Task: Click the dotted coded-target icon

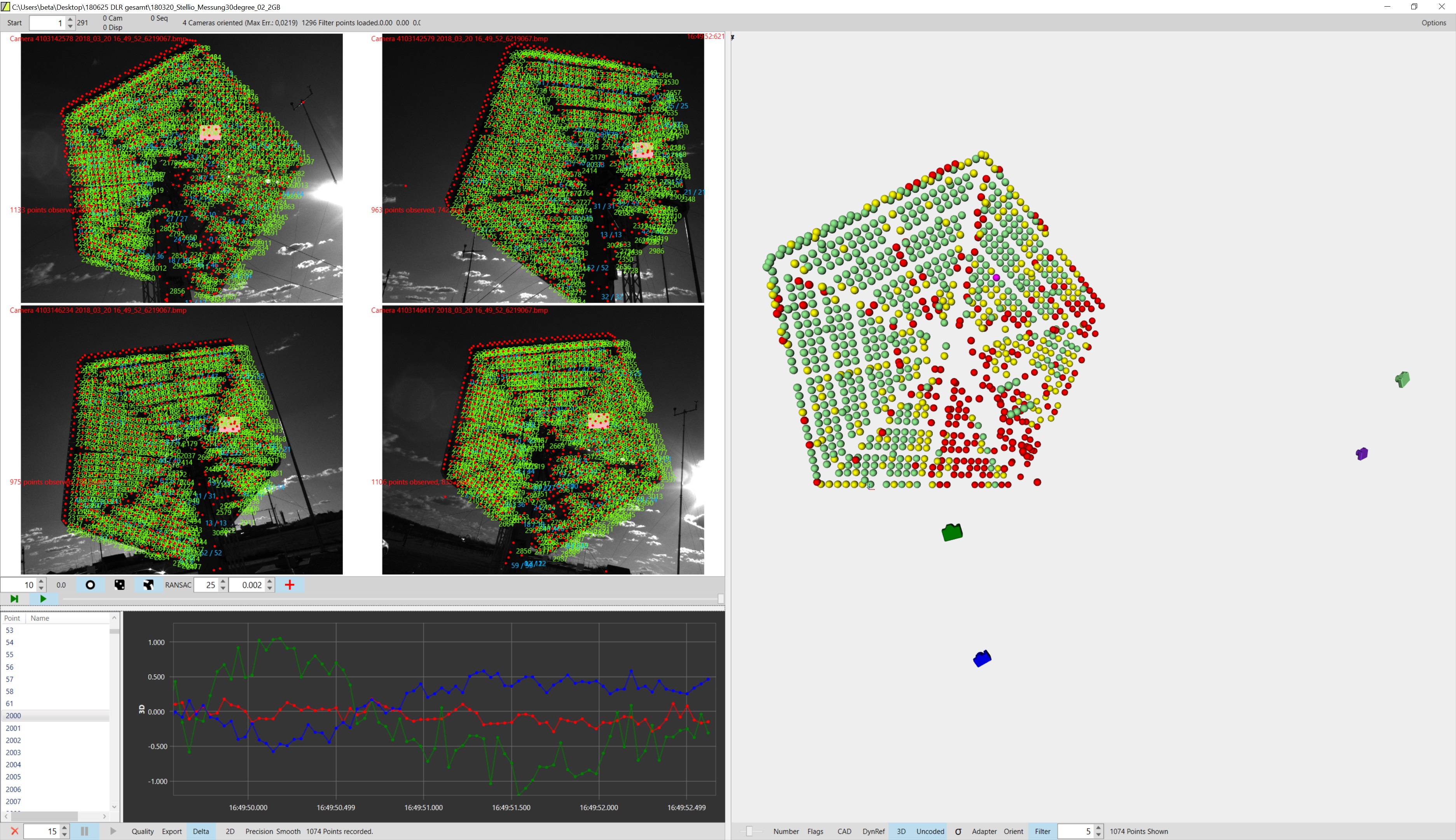Action: point(119,585)
